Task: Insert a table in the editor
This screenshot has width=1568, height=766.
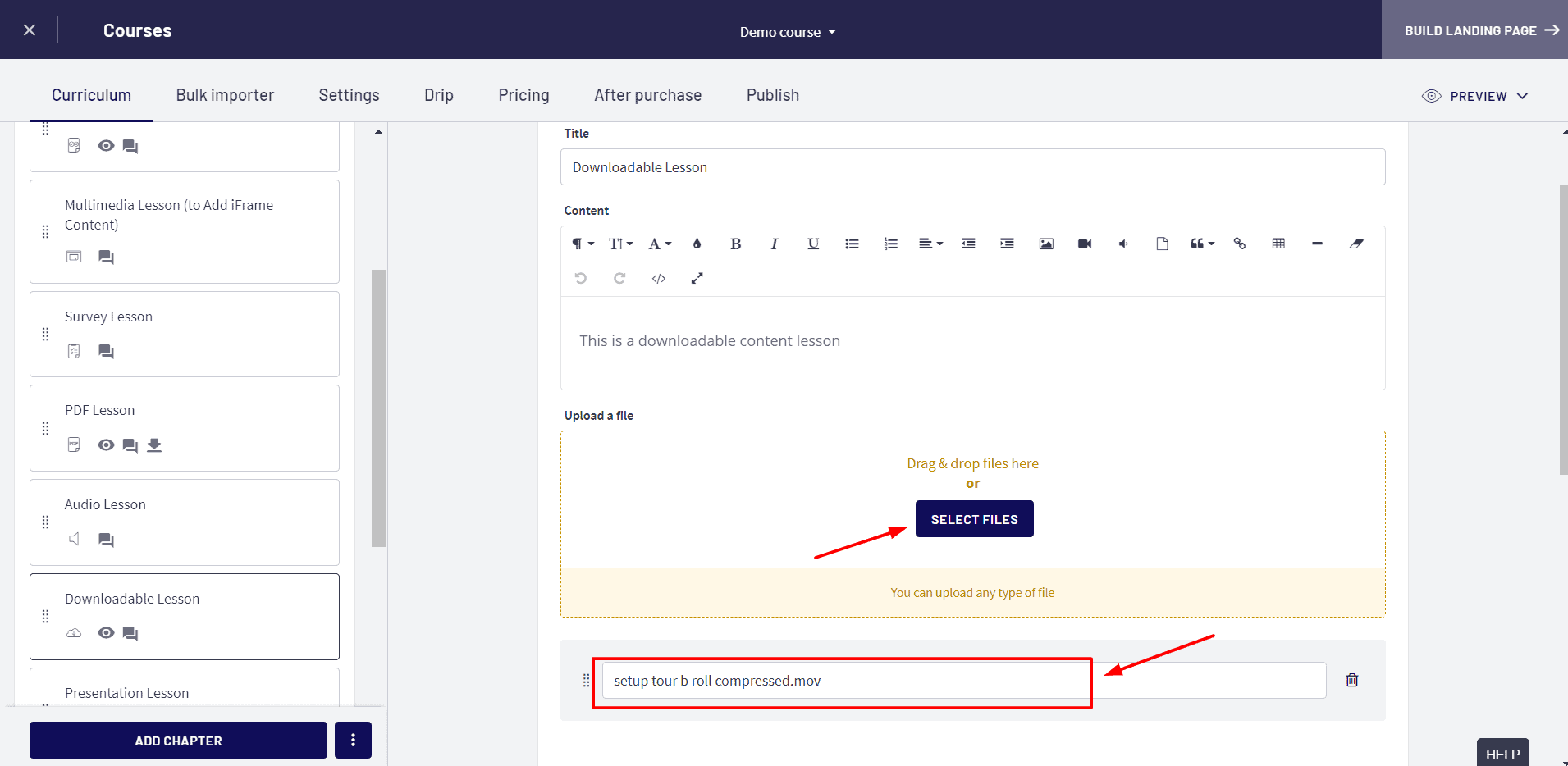Action: coord(1278,244)
